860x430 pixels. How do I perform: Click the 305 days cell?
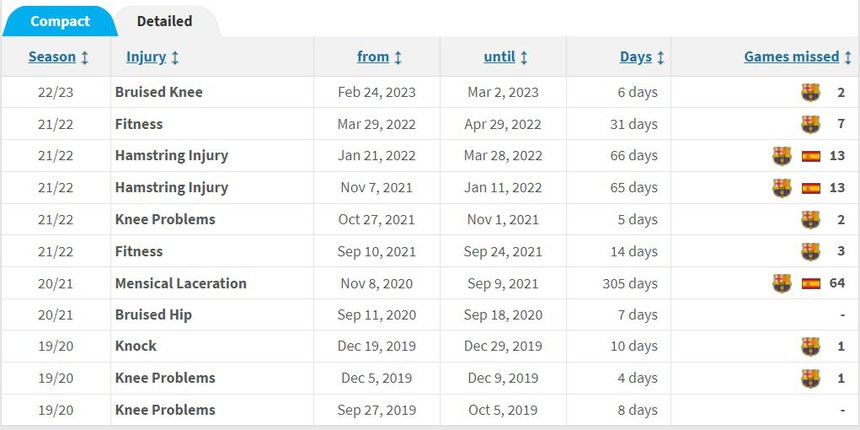coord(629,284)
